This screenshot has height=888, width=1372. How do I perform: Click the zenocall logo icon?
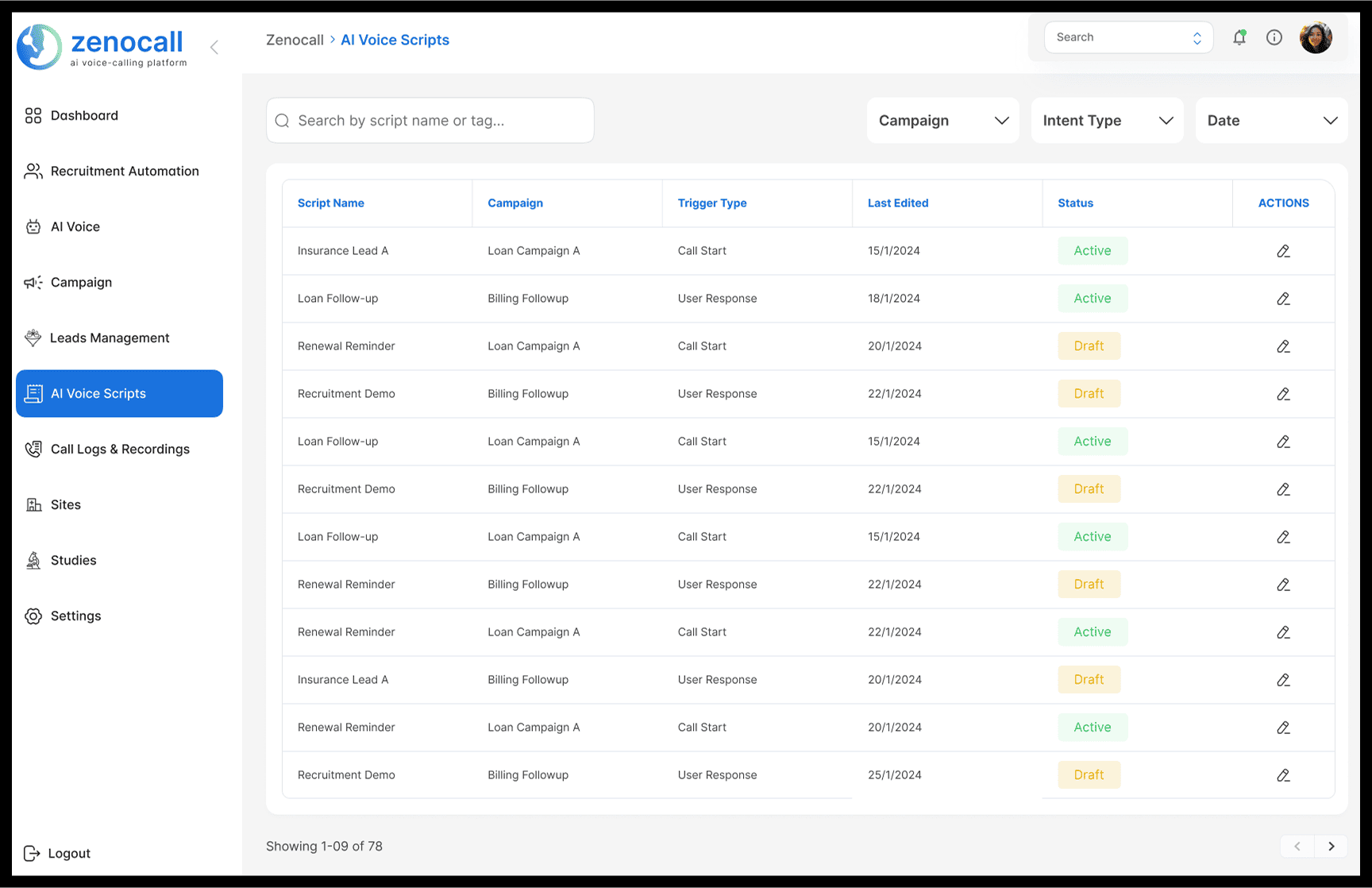pyautogui.click(x=39, y=47)
